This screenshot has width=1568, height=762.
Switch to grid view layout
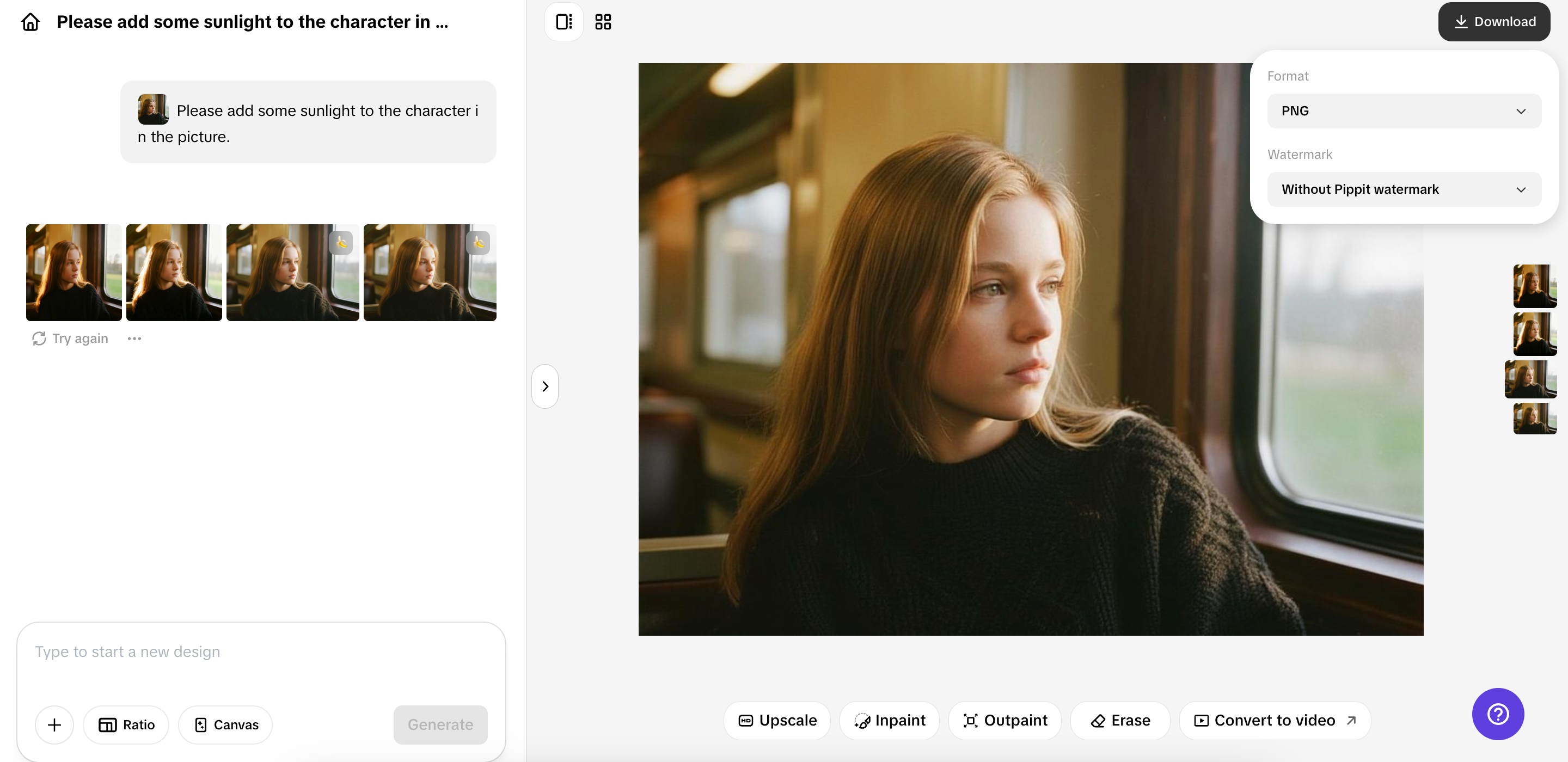tap(603, 22)
